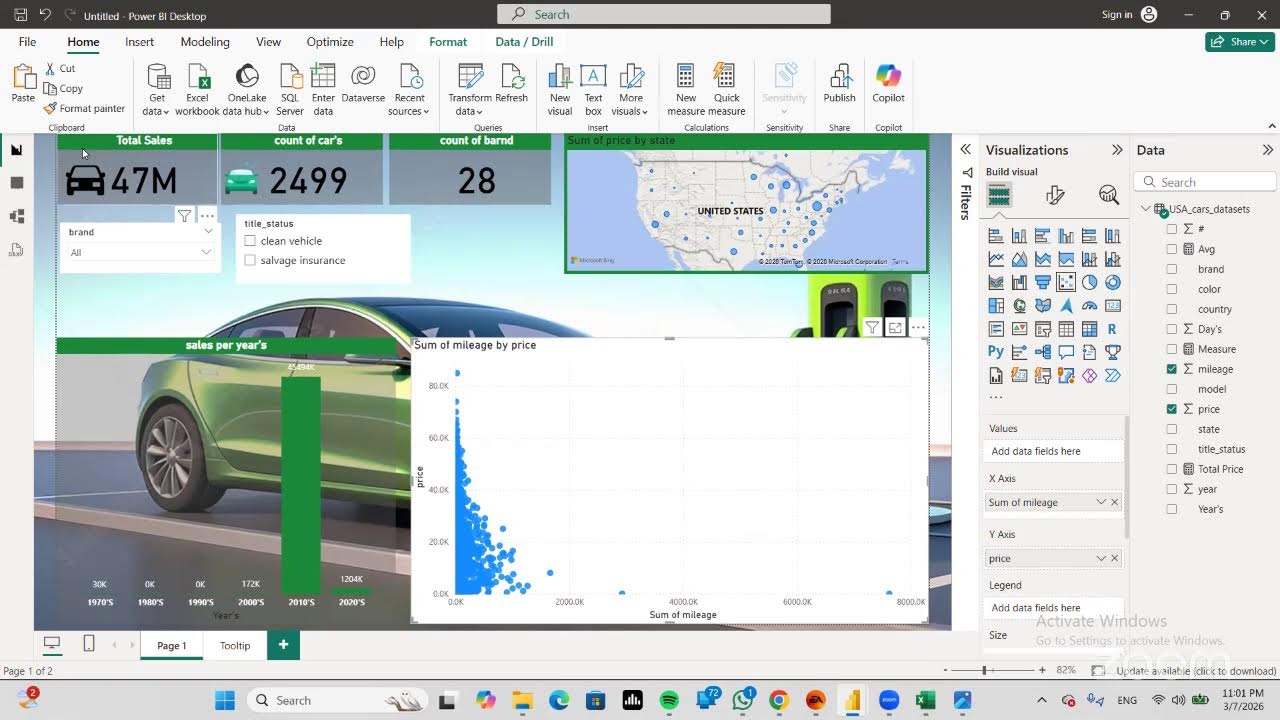Select the Scatter chart visual type

pos(1066,283)
